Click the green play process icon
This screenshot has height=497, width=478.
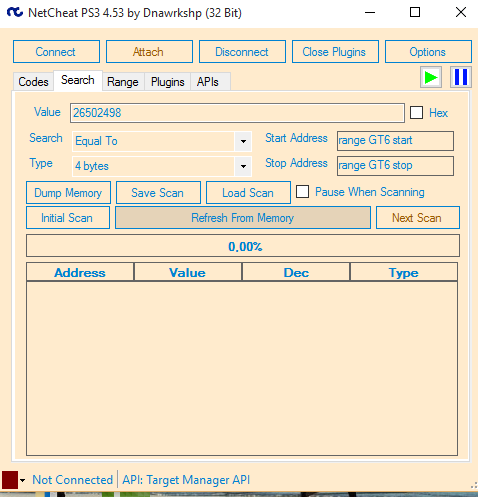[x=431, y=77]
